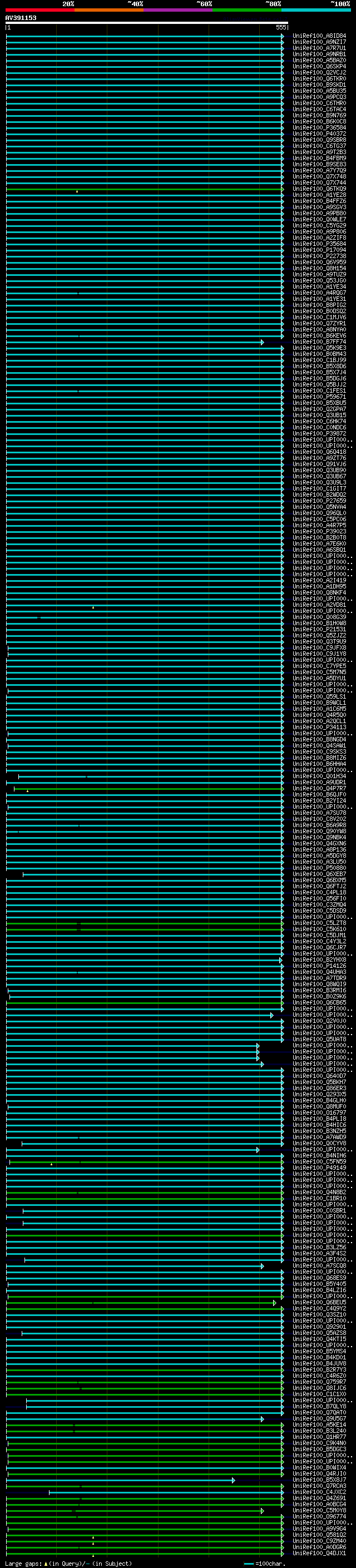Viewport: 356px width, 1568px height.
Task: Select the UniRef100_P17094 label
Action: click(x=319, y=250)
